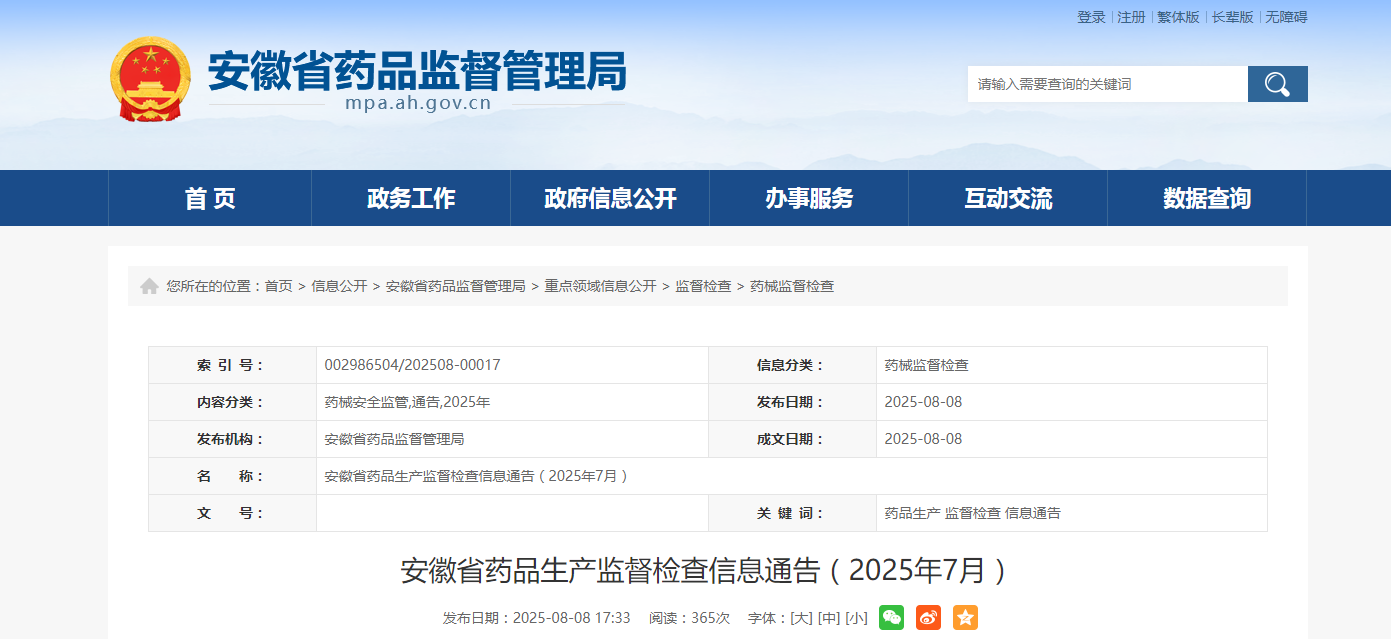Screen dimensions: 1391x639
Task: Open the 办事服务 navigation menu
Action: click(809, 198)
